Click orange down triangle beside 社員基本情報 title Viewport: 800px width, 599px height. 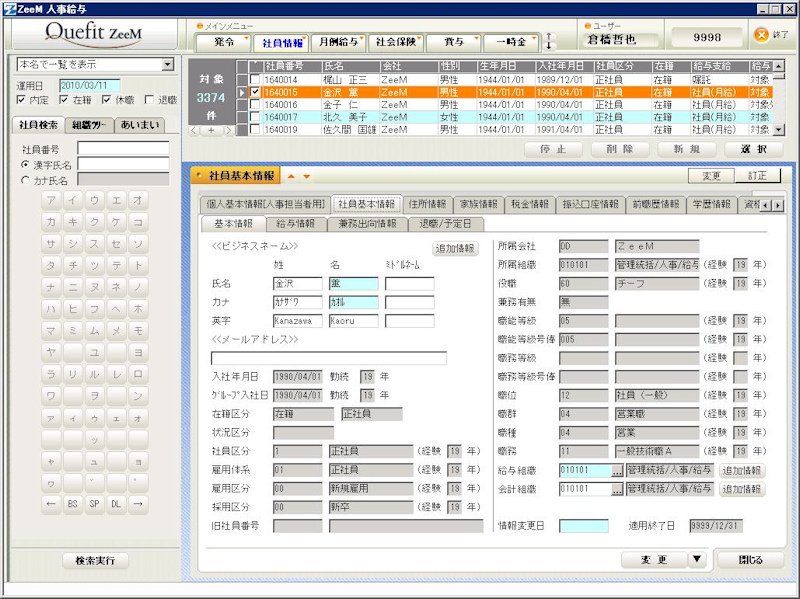coord(307,177)
